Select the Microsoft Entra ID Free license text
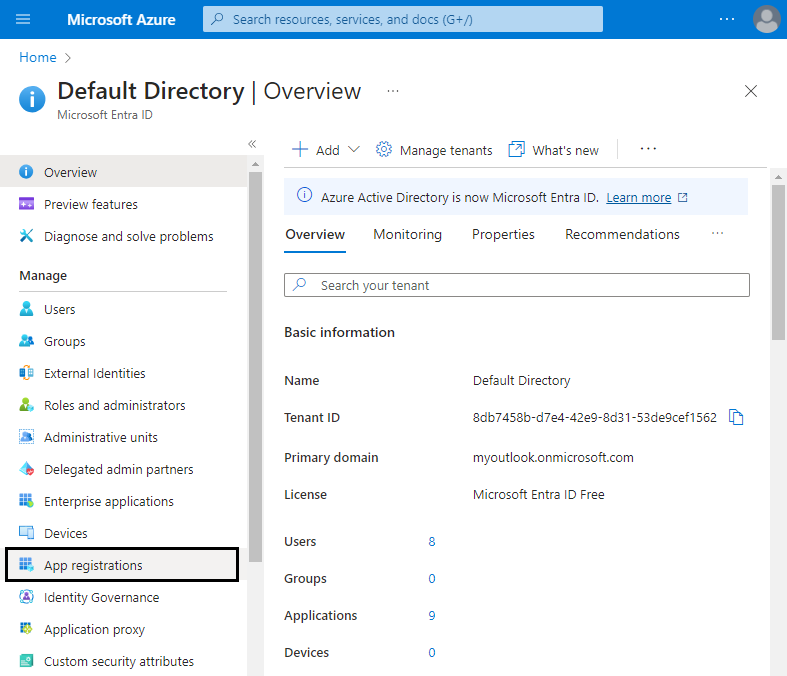Screen dimensions: 787x676 click(539, 494)
